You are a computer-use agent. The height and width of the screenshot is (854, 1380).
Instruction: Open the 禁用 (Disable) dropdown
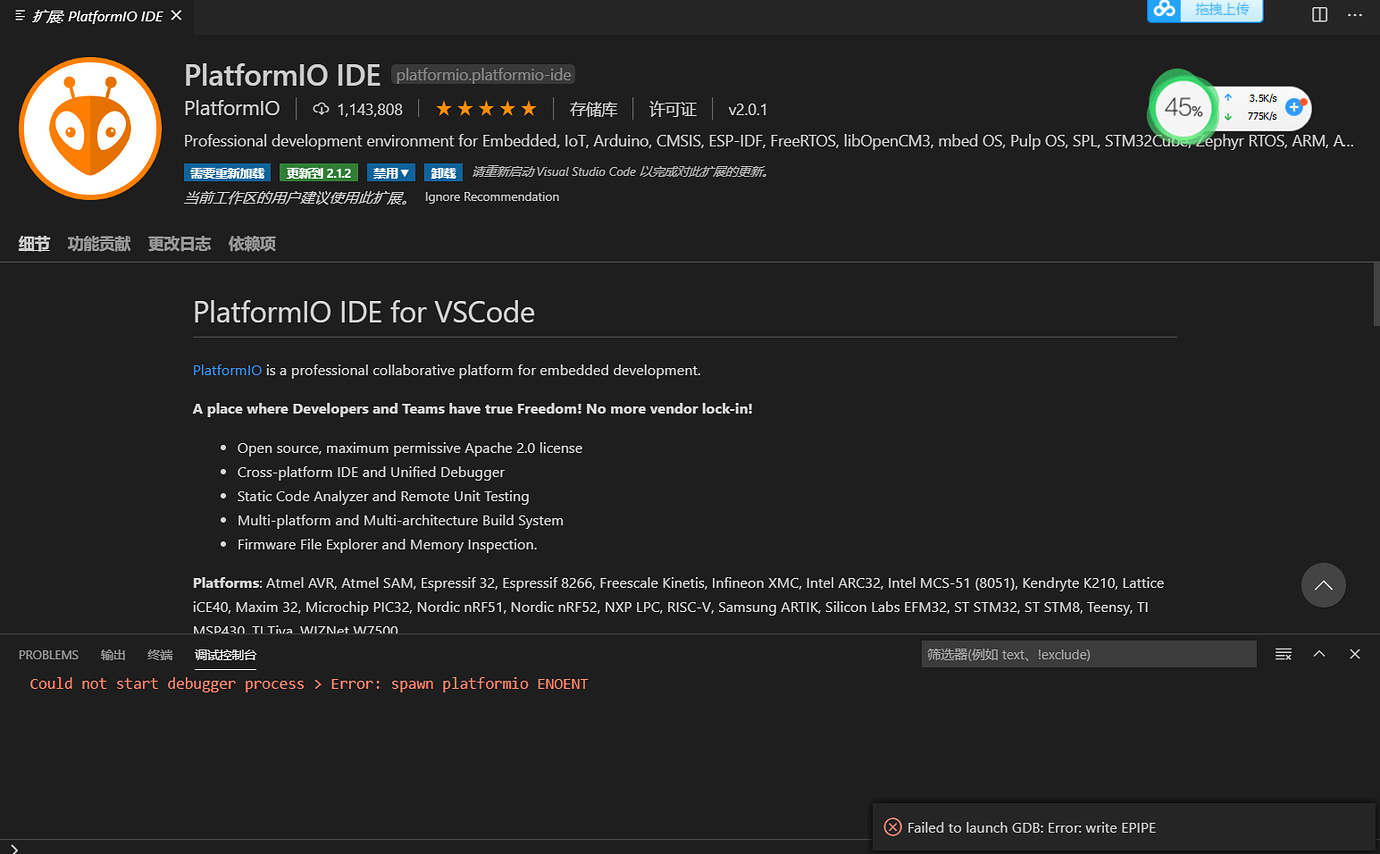(x=392, y=172)
